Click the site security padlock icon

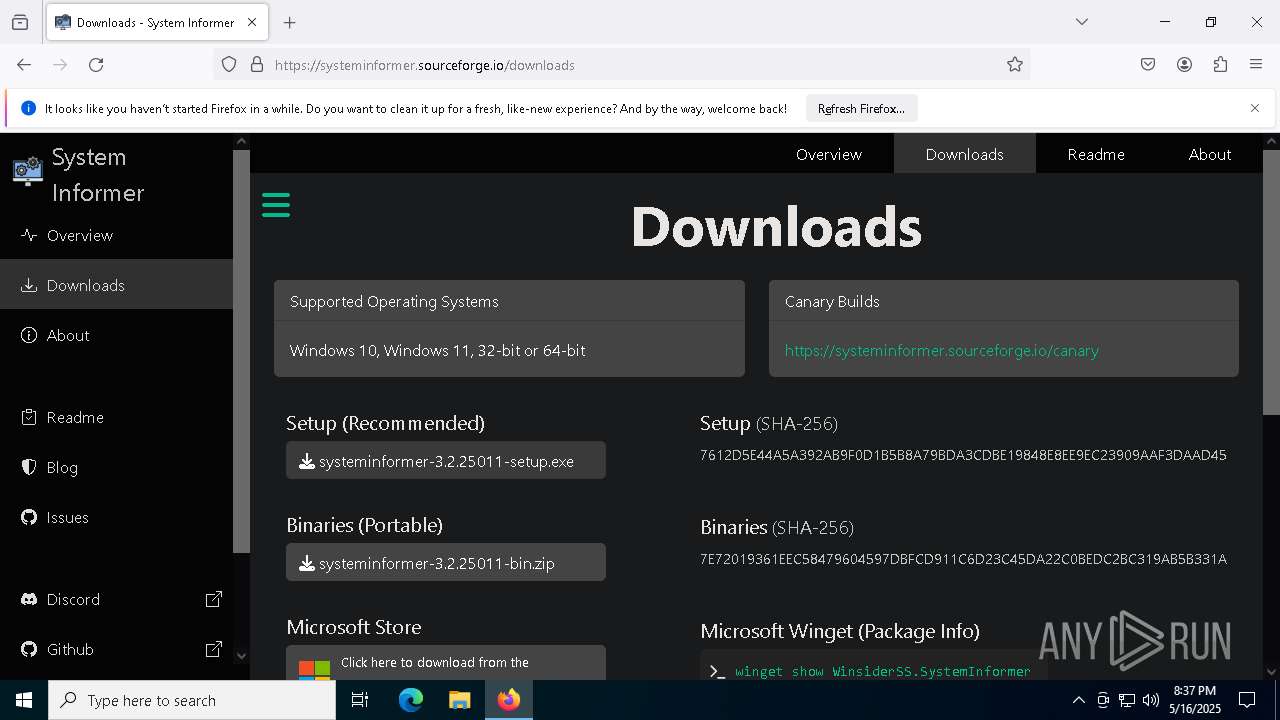pyautogui.click(x=257, y=64)
